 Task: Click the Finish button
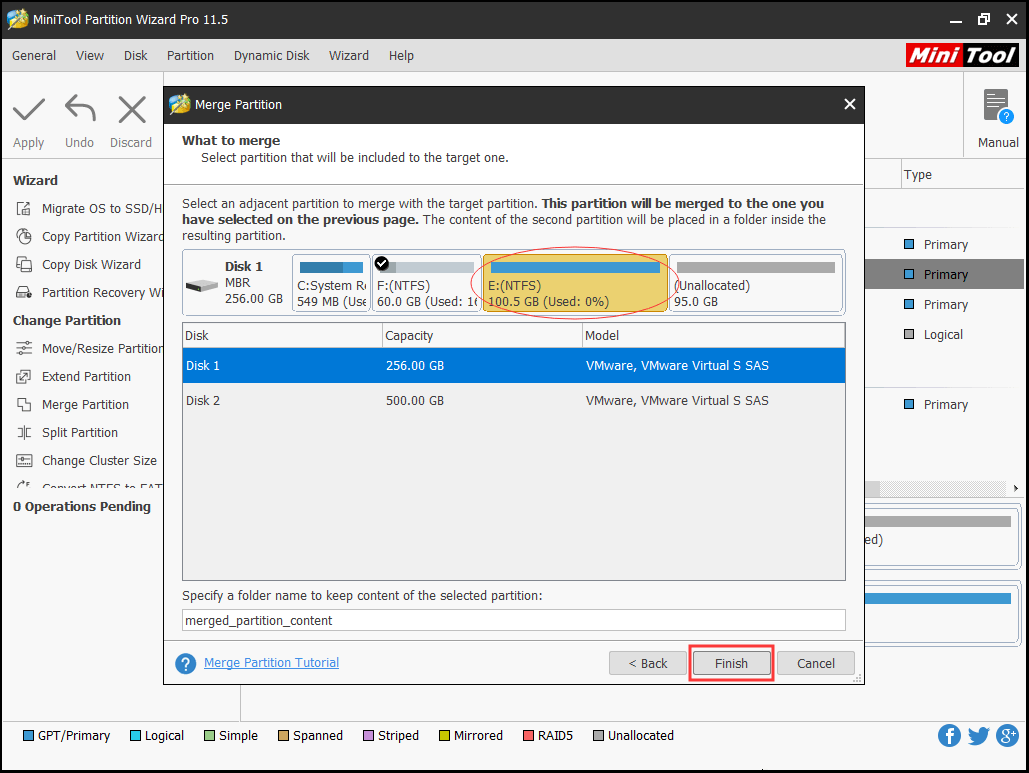731,663
